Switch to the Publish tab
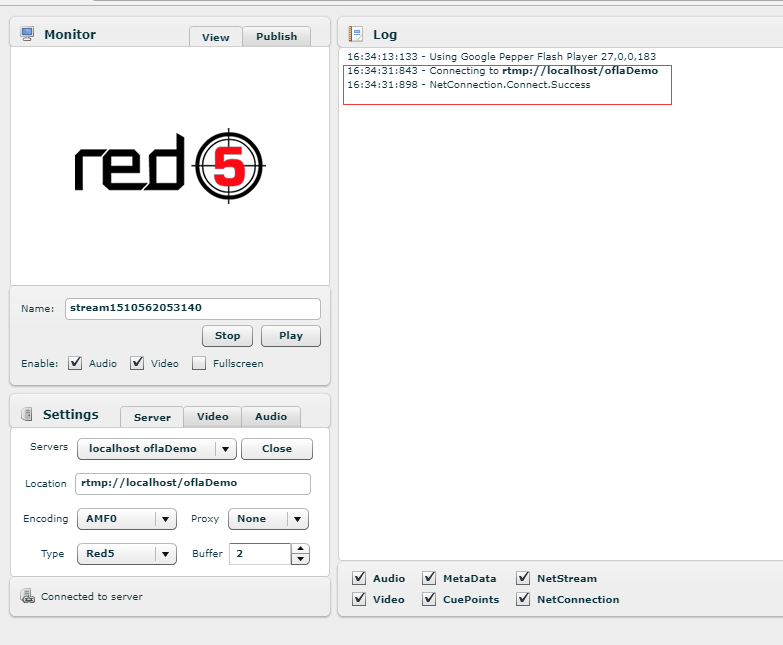783x645 pixels. point(277,36)
